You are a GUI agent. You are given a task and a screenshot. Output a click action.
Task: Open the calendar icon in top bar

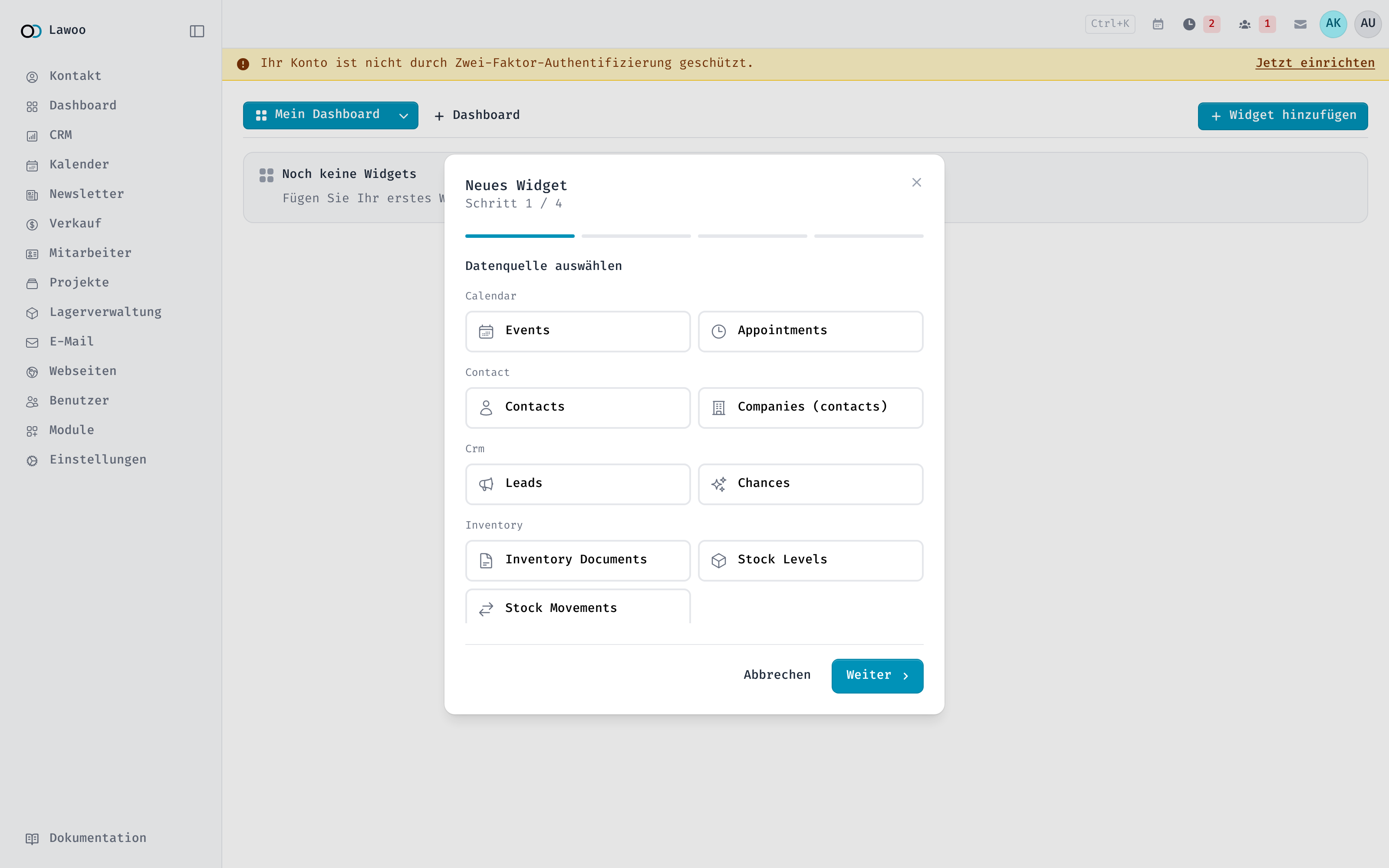[x=1158, y=24]
